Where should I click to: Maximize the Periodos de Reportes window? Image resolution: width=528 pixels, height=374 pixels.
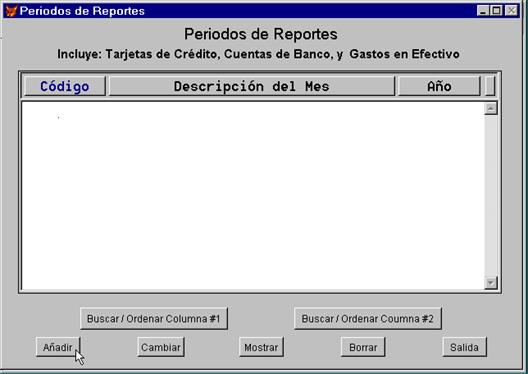[496, 11]
